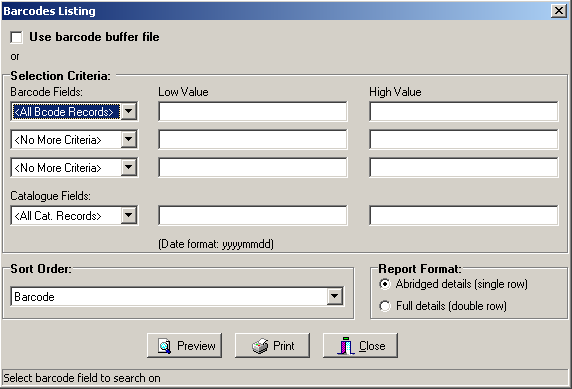This screenshot has height=389, width=572.
Task: Click the door icon on Close
Action: (x=346, y=346)
